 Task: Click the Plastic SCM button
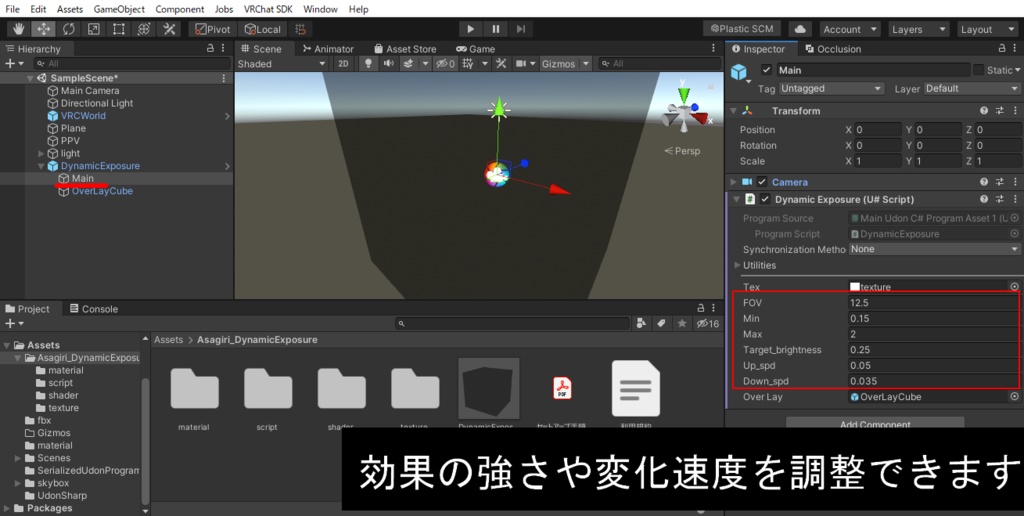[x=742, y=29]
